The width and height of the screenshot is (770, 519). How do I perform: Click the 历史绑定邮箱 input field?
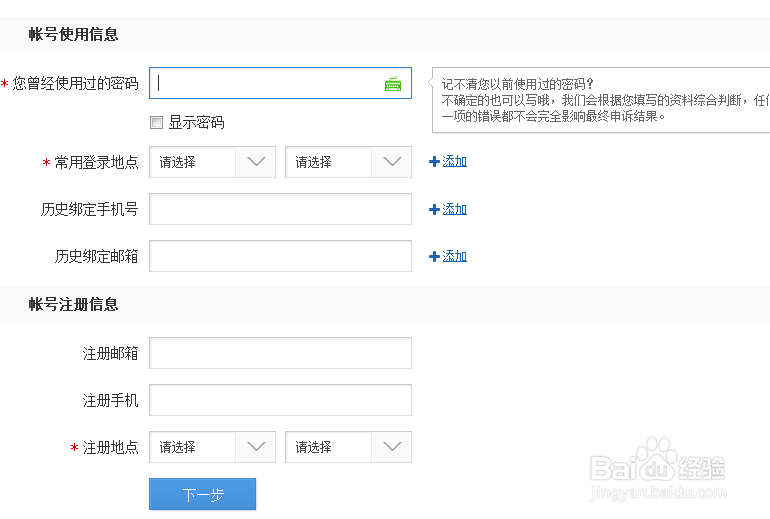pos(280,256)
